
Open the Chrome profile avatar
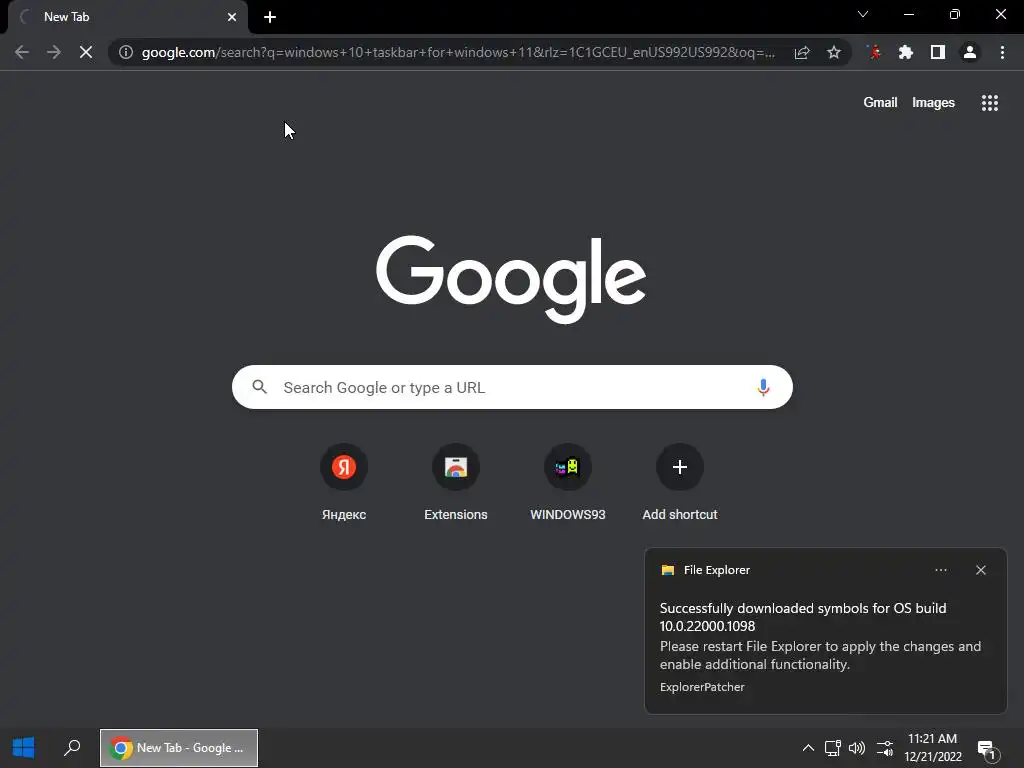coord(970,52)
